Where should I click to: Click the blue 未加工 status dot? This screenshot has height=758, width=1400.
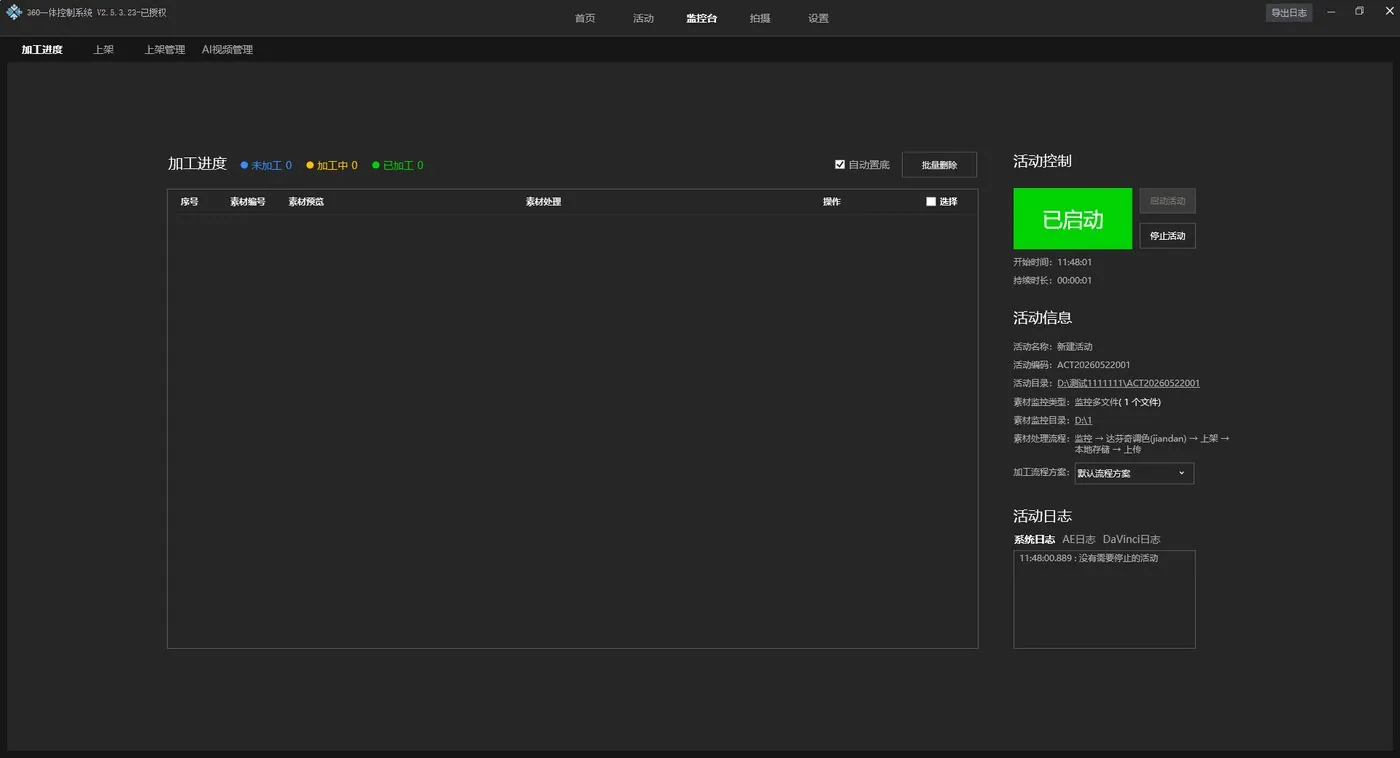(x=244, y=165)
